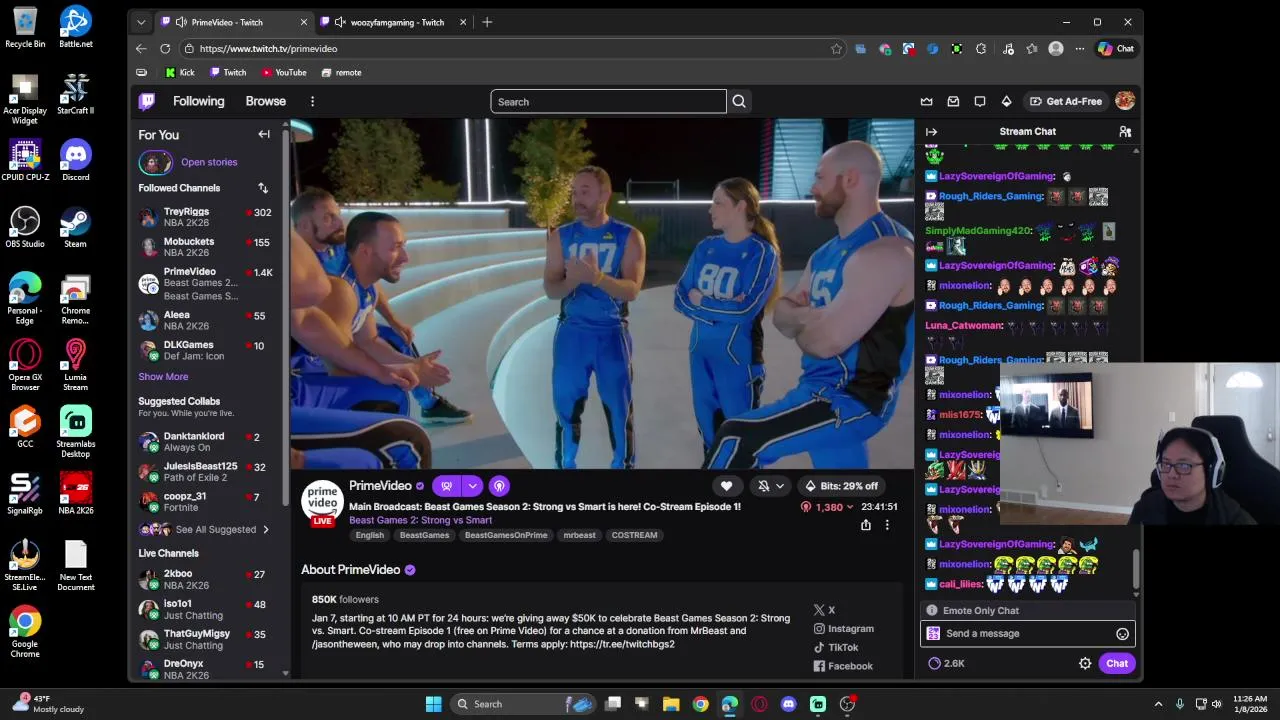Open the Windows tray hidden icons chevron
This screenshot has height=720, width=1280.
[x=1158, y=704]
